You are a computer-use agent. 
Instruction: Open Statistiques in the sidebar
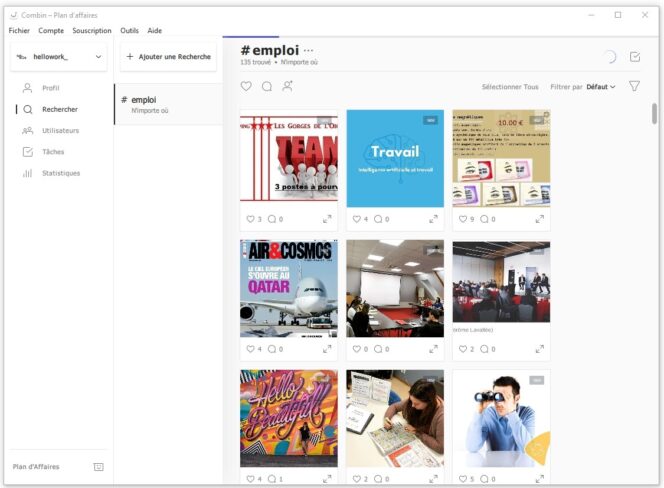(x=61, y=173)
